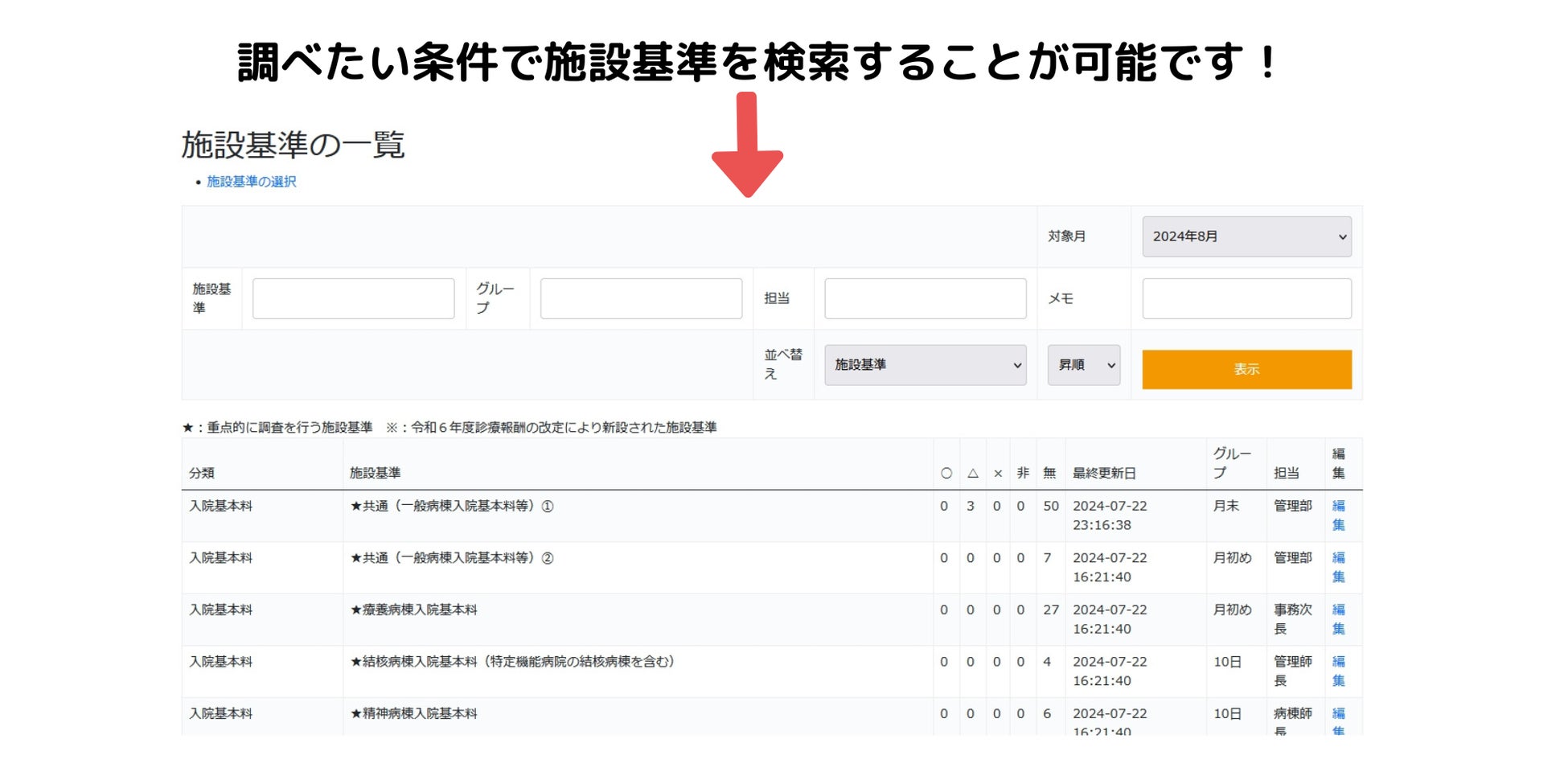Click 編集 for 共通(一般病棟入院基本料等)② row

coord(1338,567)
